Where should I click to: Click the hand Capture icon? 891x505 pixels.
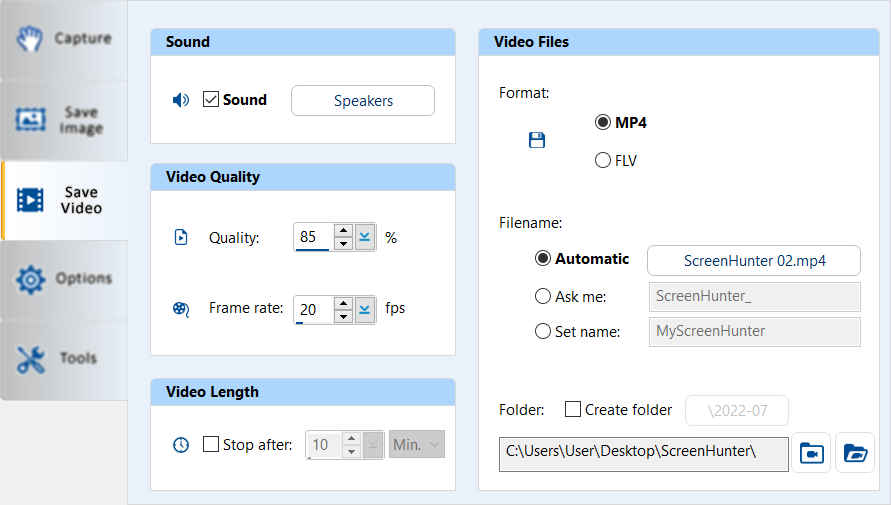30,39
